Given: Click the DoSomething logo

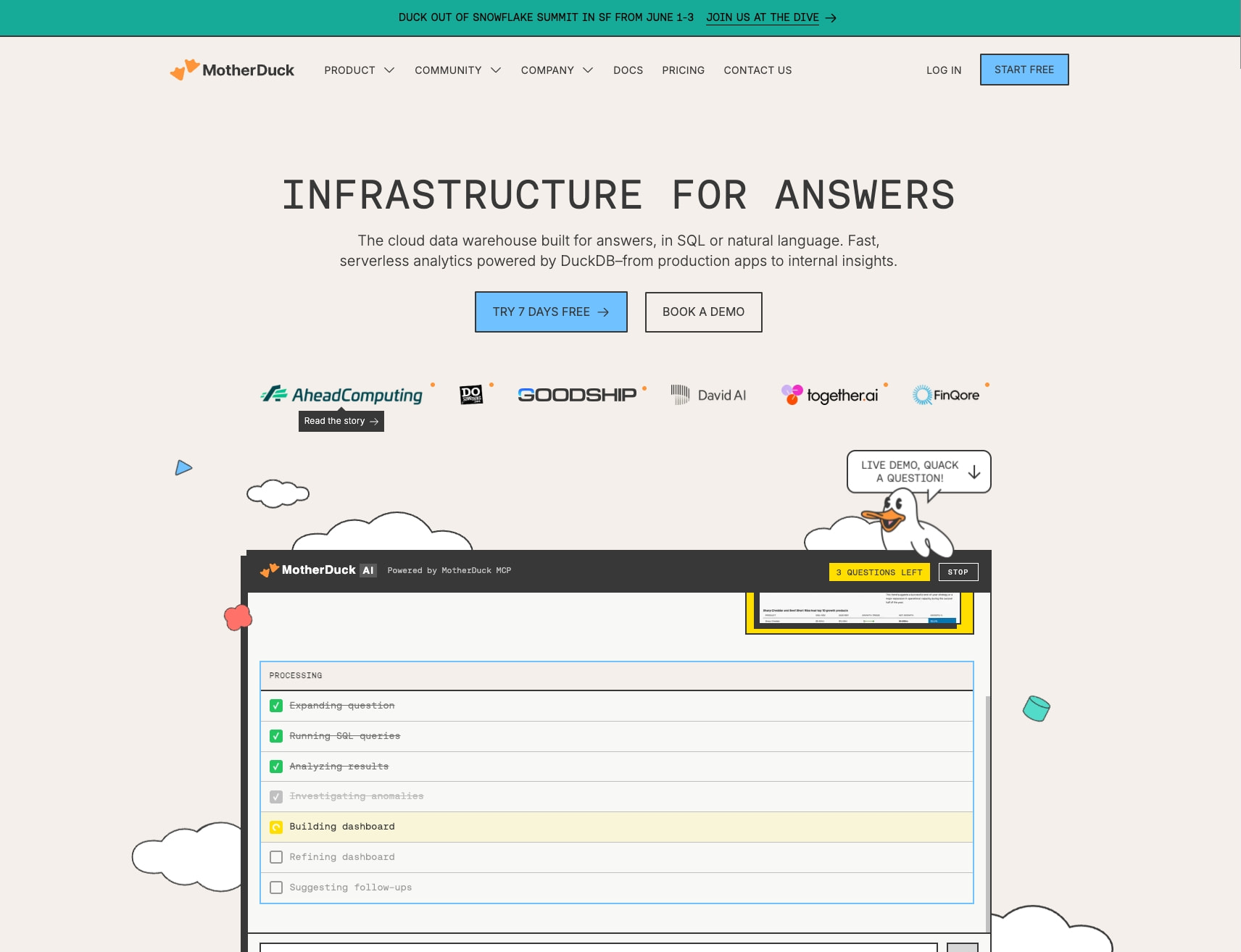Looking at the screenshot, I should tap(471, 395).
